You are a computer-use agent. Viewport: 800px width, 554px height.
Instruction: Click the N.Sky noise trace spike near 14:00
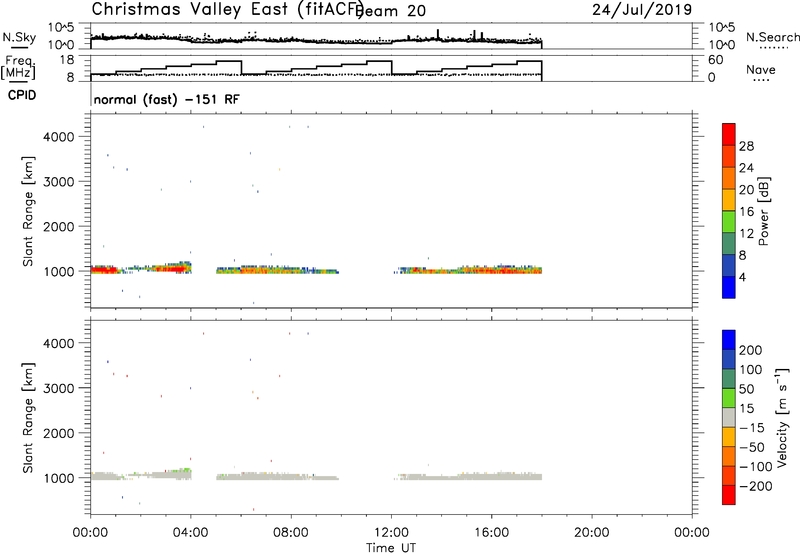click(438, 34)
